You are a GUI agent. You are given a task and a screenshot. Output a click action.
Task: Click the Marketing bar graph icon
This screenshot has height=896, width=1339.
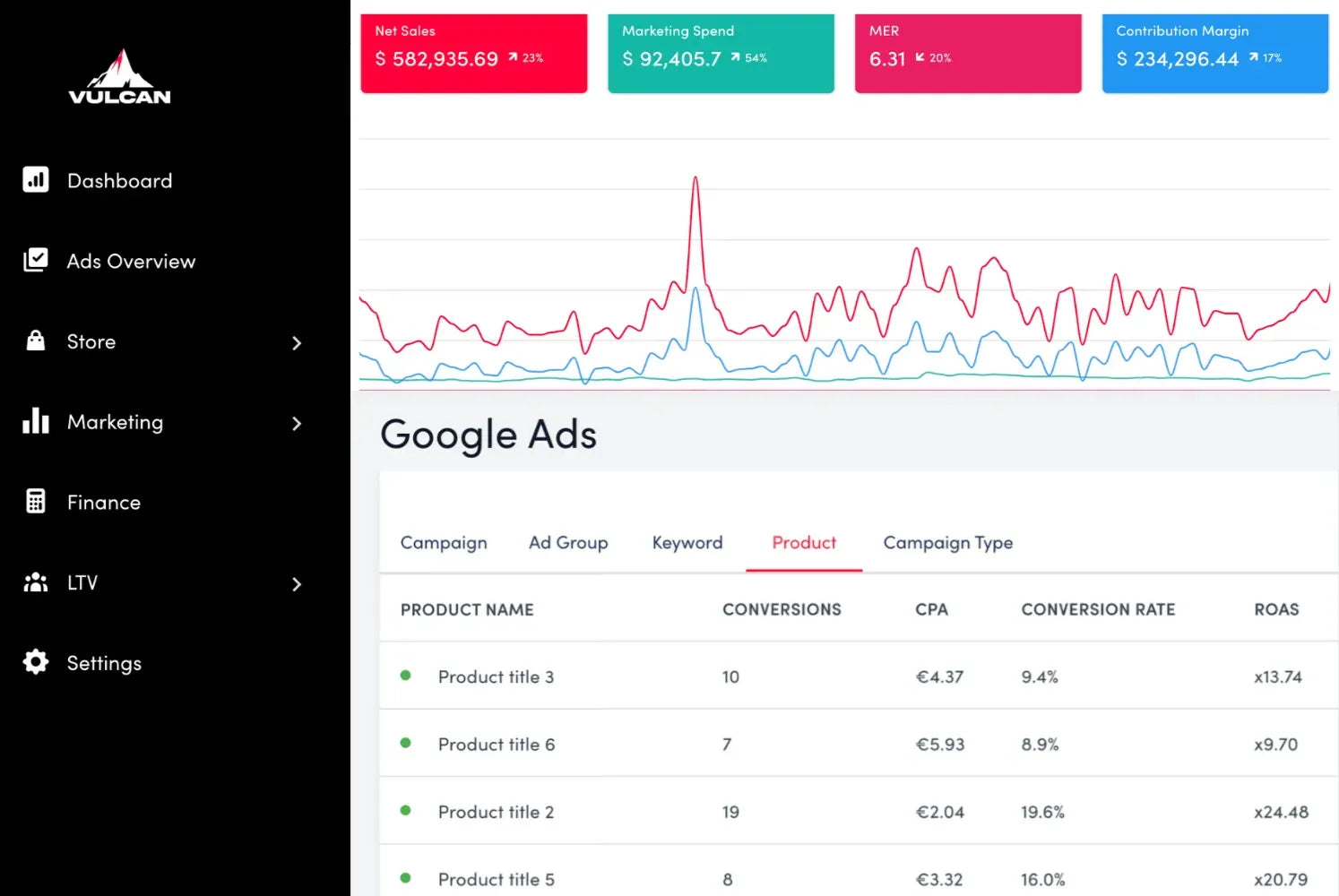pyautogui.click(x=36, y=421)
